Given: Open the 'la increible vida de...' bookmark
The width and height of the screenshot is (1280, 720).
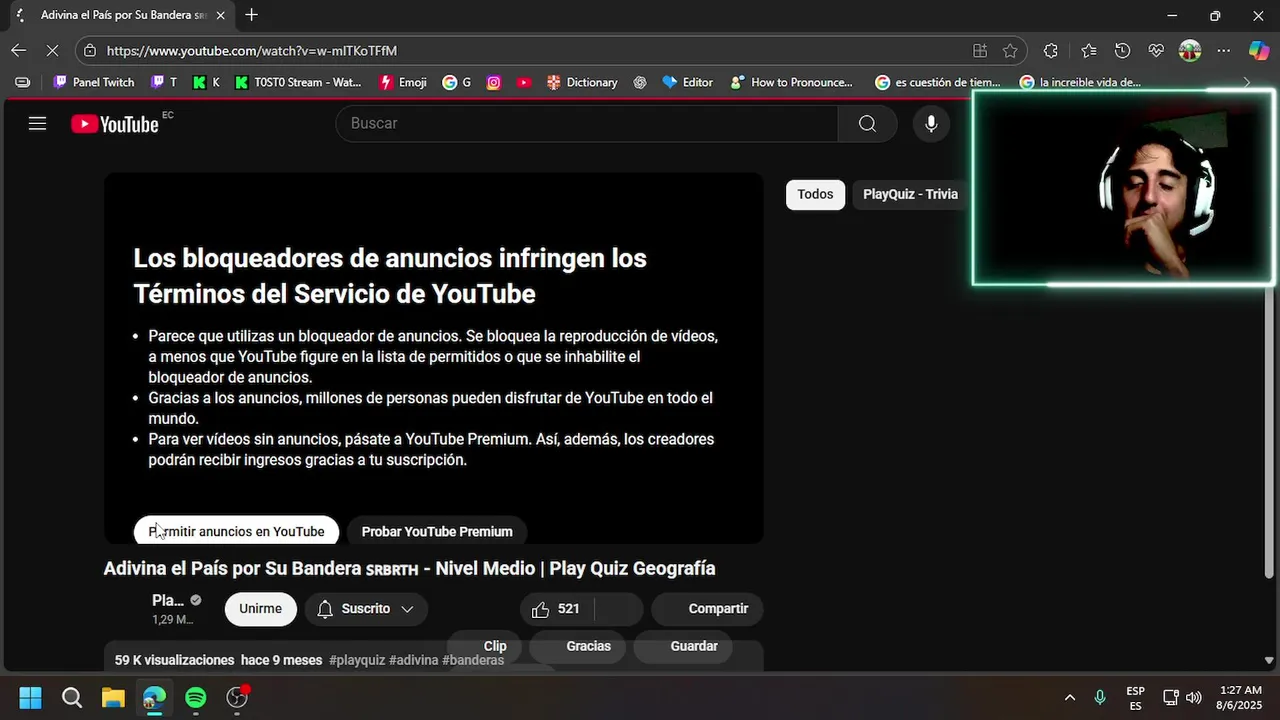Looking at the screenshot, I should click(1080, 82).
